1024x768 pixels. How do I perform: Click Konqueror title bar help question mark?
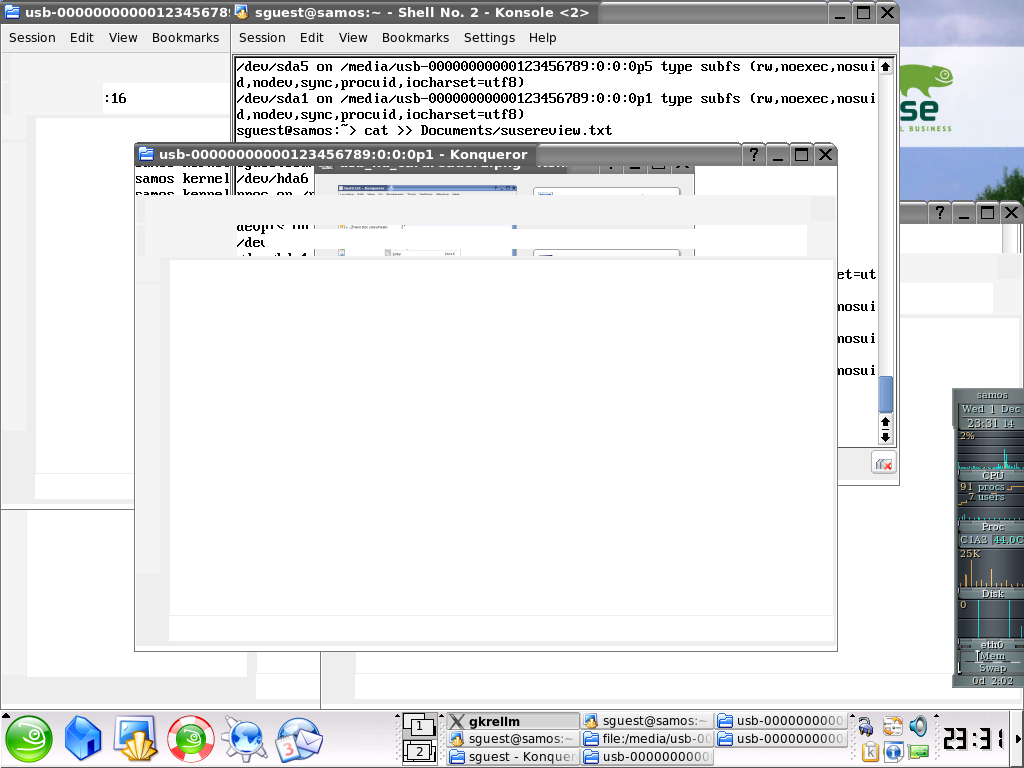754,155
